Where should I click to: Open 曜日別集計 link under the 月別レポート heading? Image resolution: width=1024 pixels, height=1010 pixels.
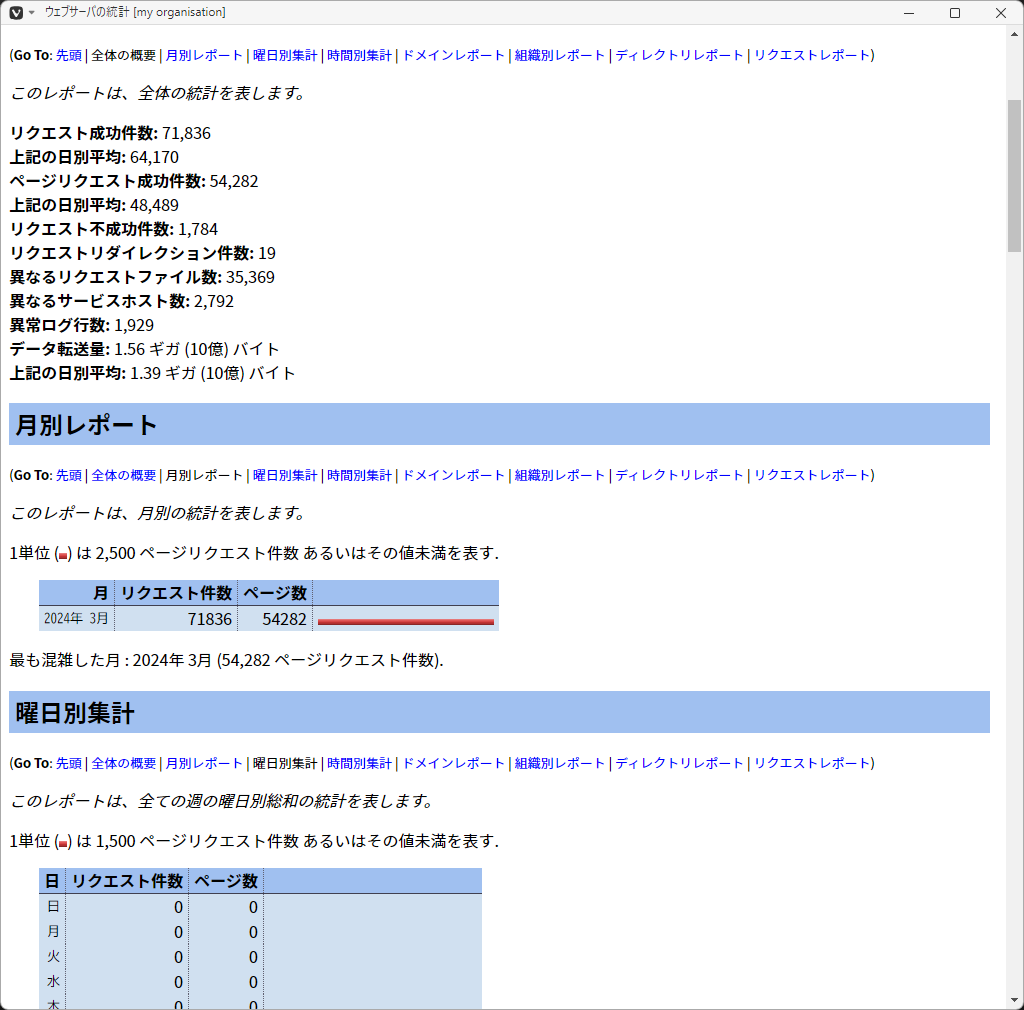tap(285, 475)
